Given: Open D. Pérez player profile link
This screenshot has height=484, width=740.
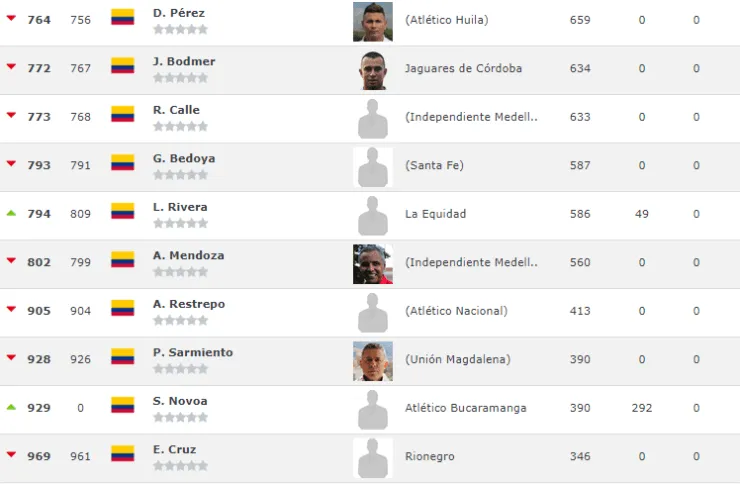Looking at the screenshot, I should [179, 13].
